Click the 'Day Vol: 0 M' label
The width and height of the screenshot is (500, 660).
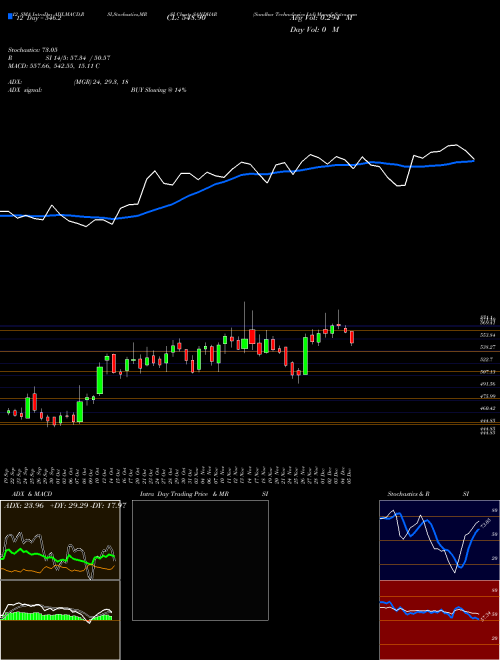coord(314,29)
